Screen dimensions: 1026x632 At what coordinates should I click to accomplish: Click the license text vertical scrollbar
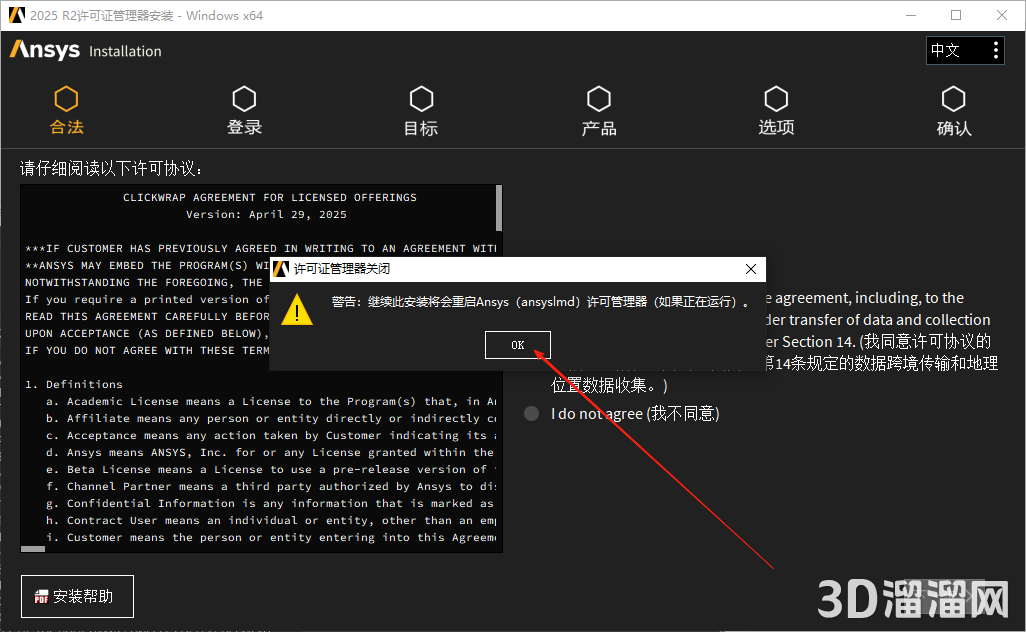(498, 210)
